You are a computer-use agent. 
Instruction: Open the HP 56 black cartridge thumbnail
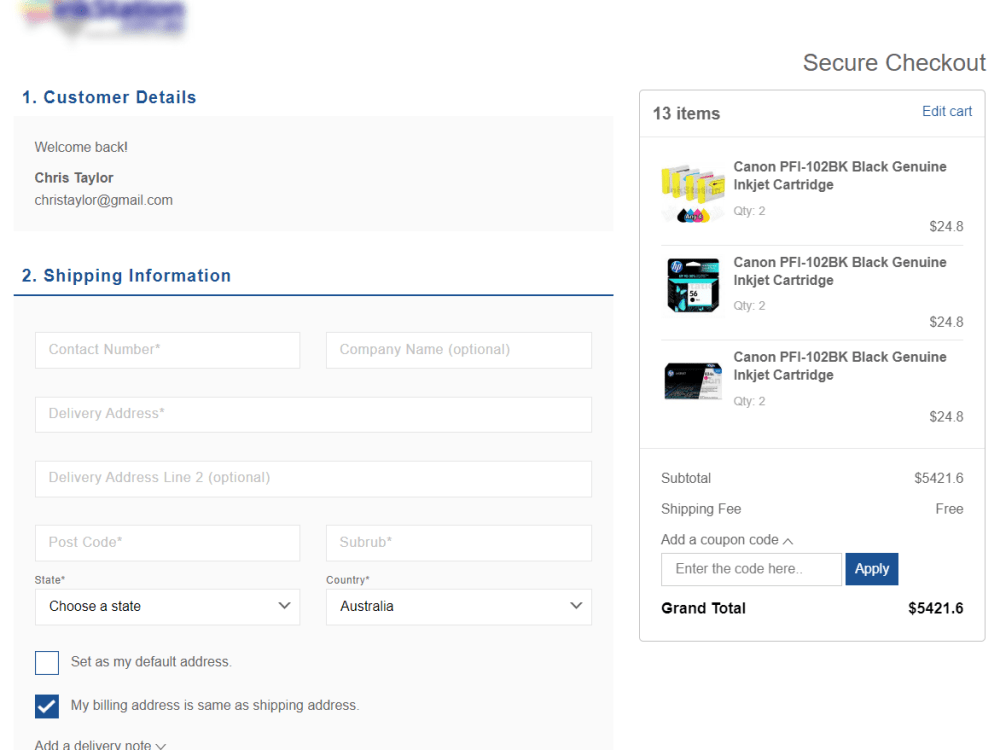693,285
